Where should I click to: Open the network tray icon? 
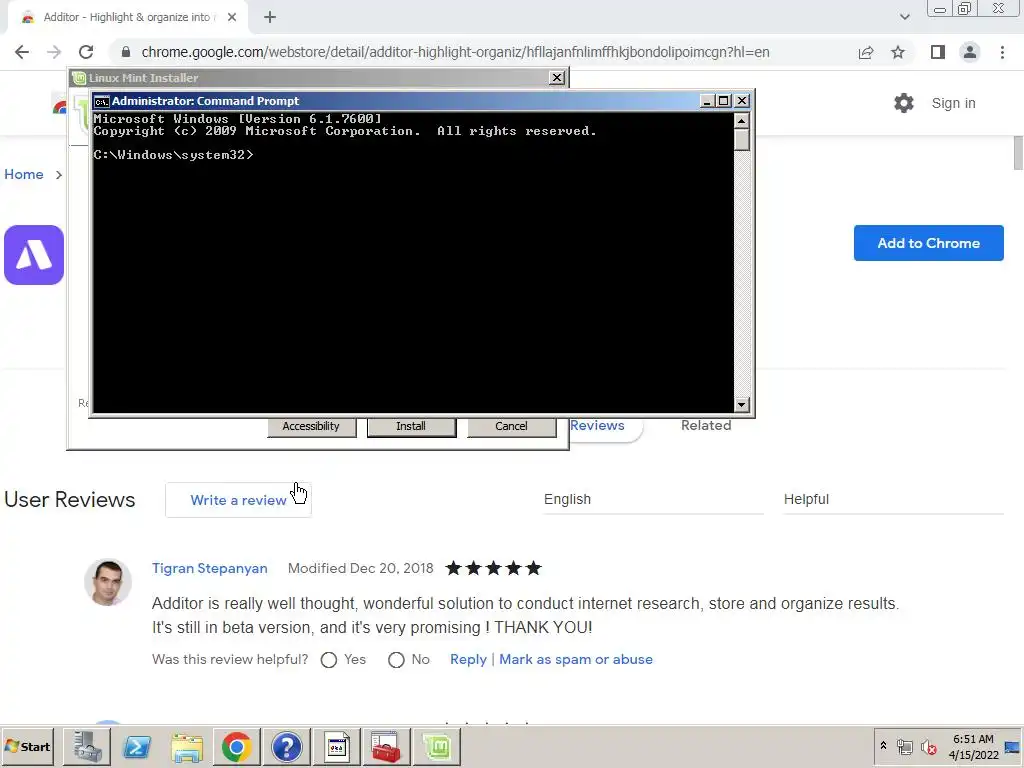(x=904, y=746)
